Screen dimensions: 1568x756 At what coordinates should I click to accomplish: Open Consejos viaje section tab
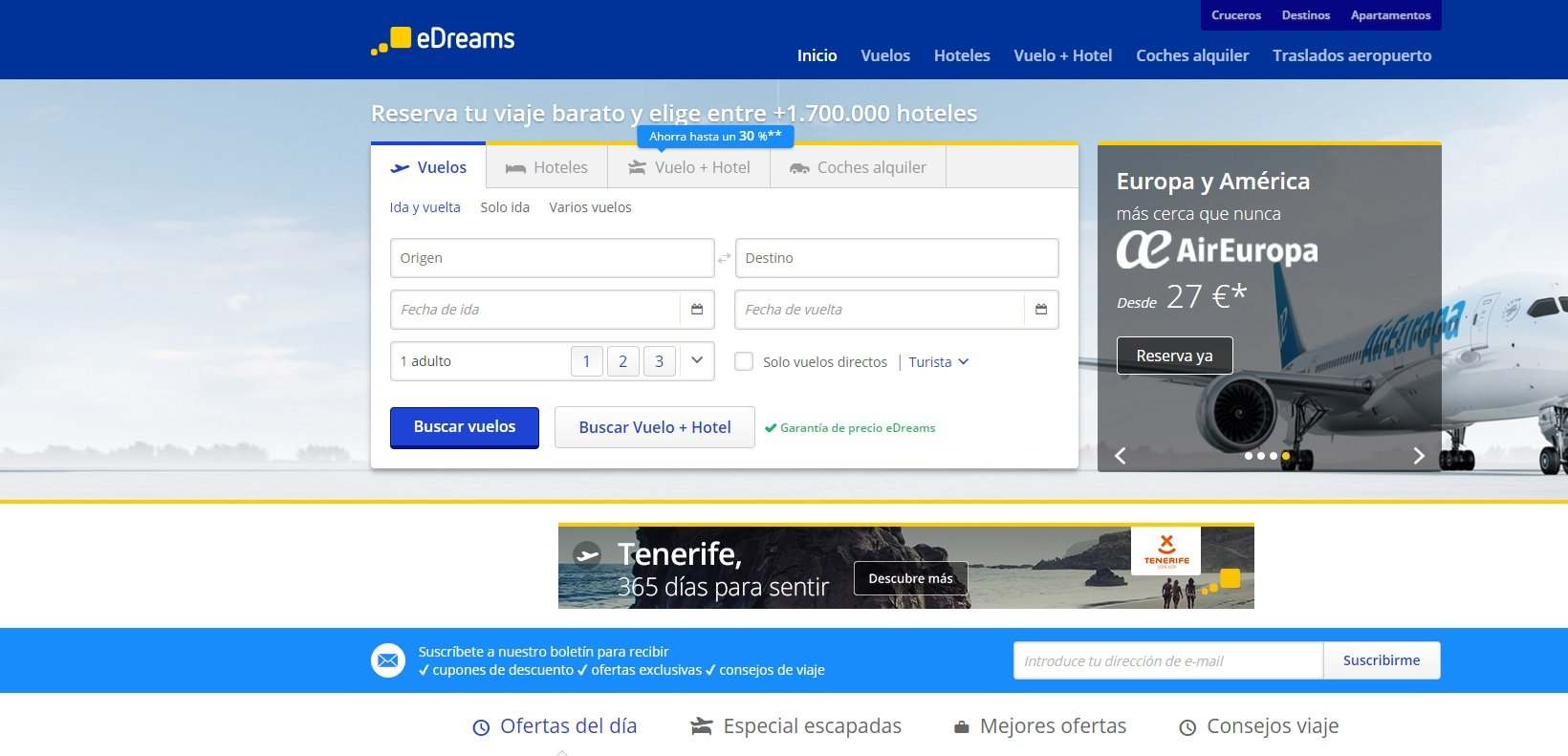click(x=1259, y=726)
